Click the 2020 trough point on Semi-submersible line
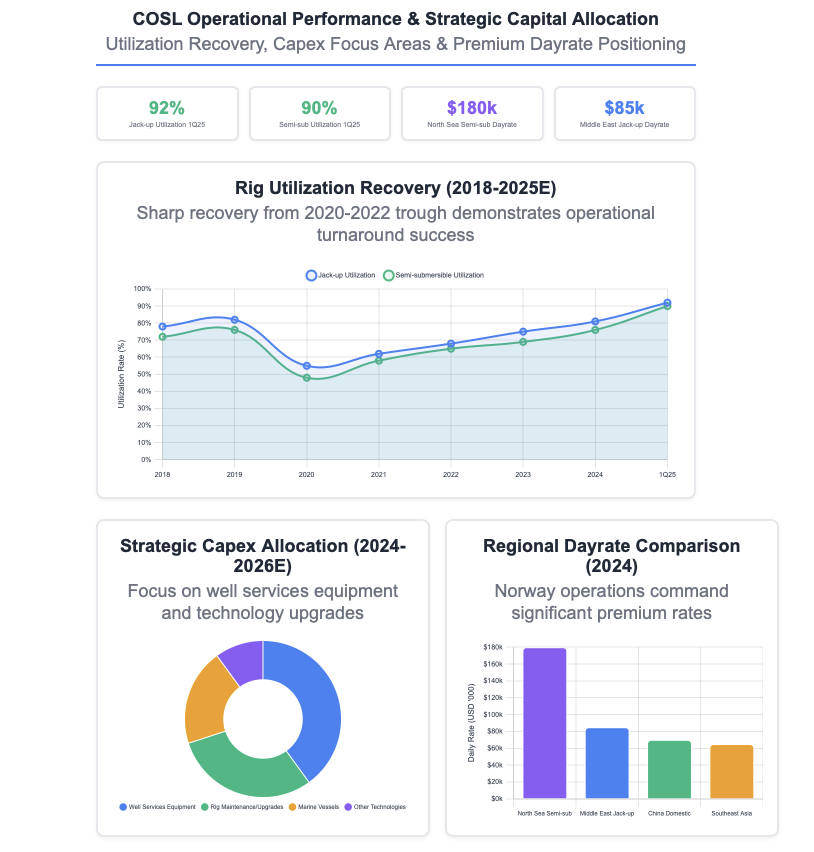 pos(307,378)
